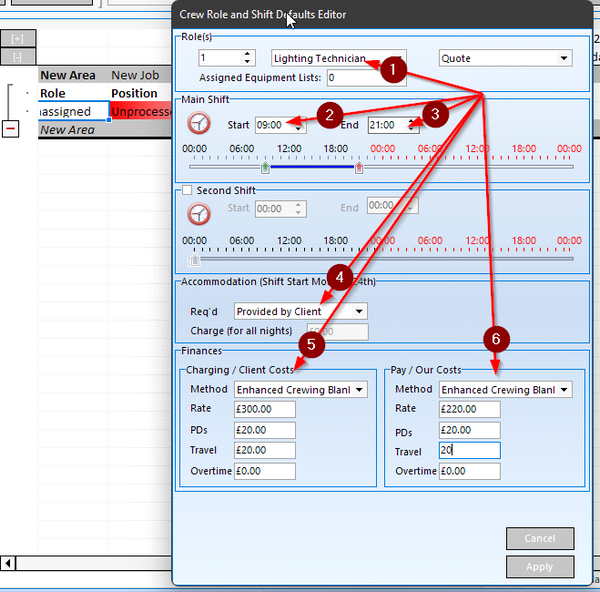Open the Lighting Technician role dropdown
Image resolution: width=600 pixels, height=592 pixels.
tap(398, 58)
